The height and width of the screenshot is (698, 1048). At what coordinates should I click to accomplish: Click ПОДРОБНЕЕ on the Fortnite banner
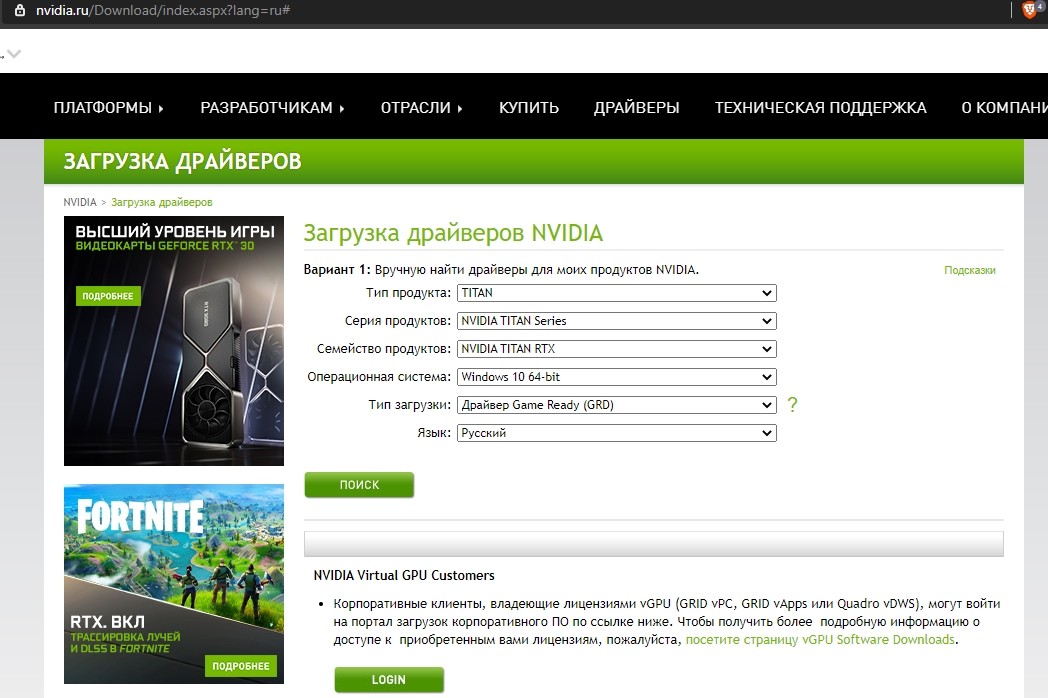[241, 666]
